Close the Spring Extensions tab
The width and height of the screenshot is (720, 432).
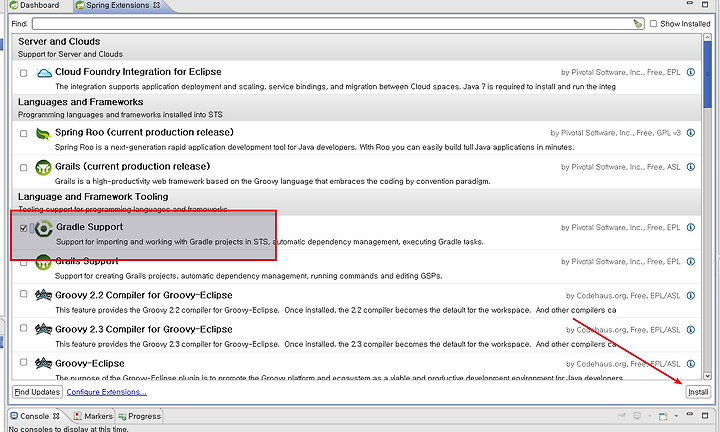[x=157, y=5]
